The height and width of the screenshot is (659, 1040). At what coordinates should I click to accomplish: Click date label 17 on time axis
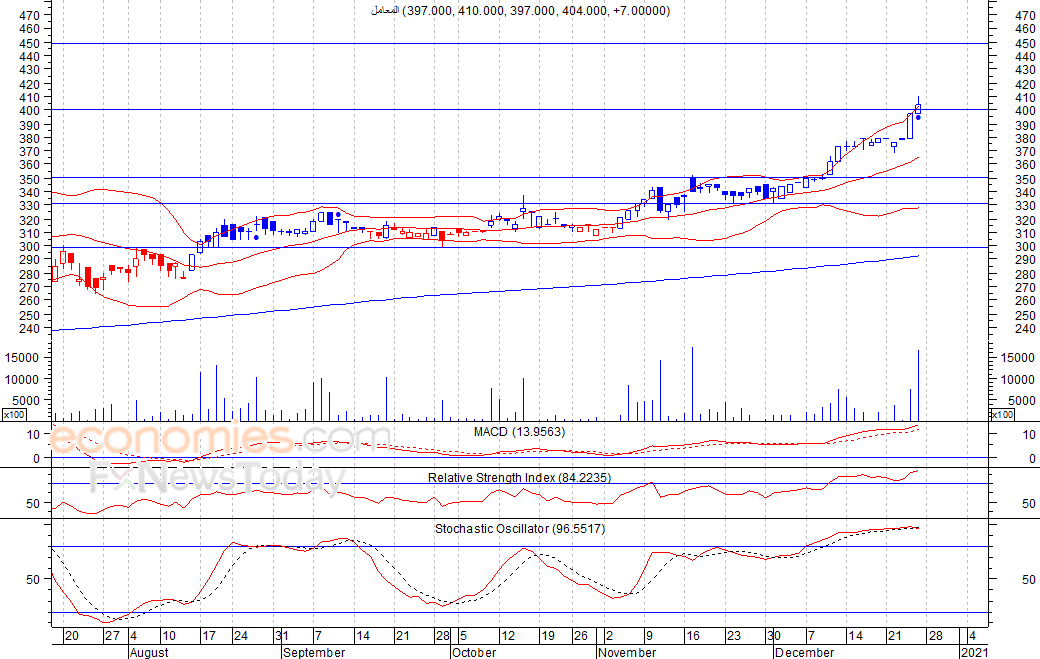tap(209, 636)
